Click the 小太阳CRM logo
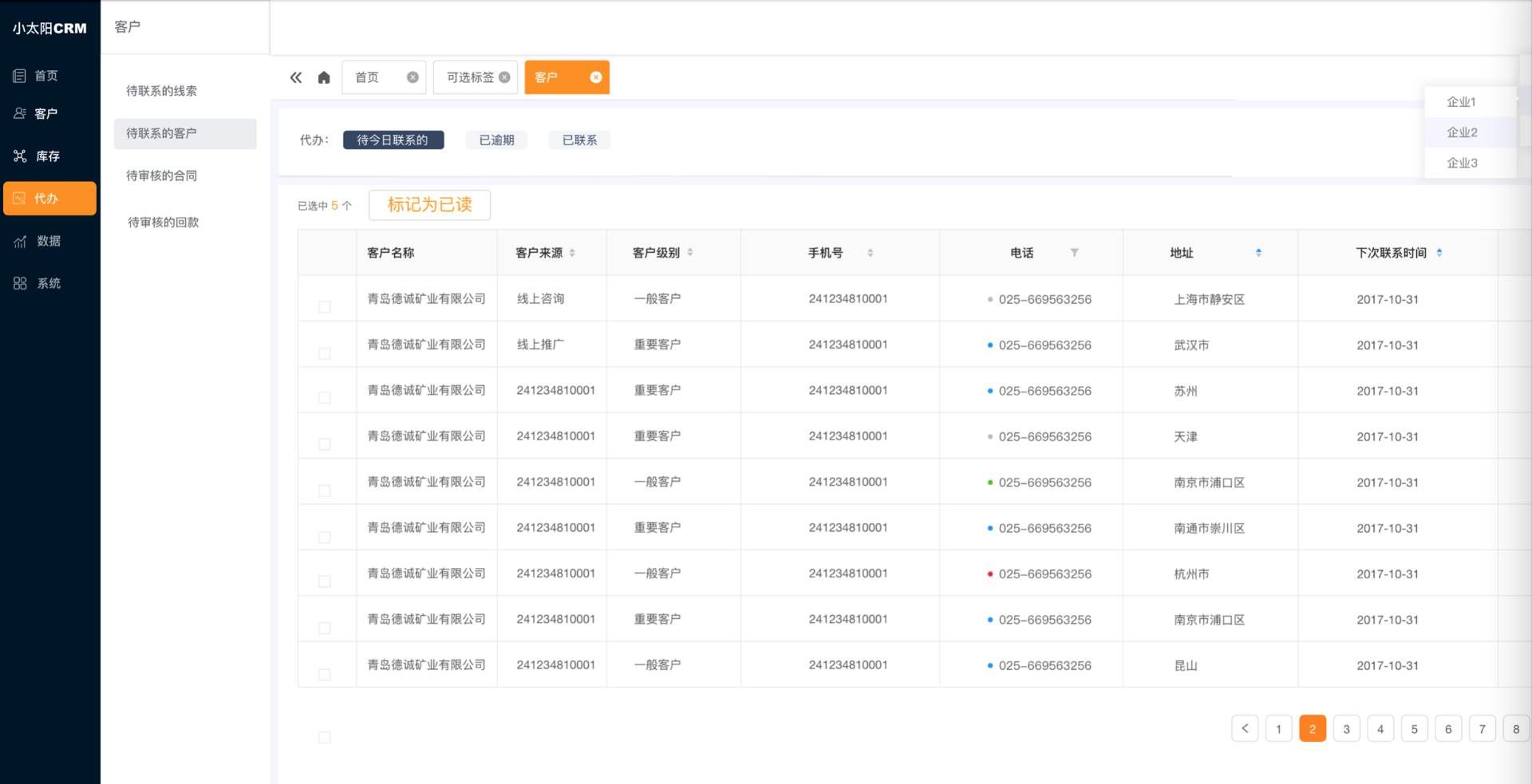Viewport: 1532px width, 784px height. click(x=49, y=29)
